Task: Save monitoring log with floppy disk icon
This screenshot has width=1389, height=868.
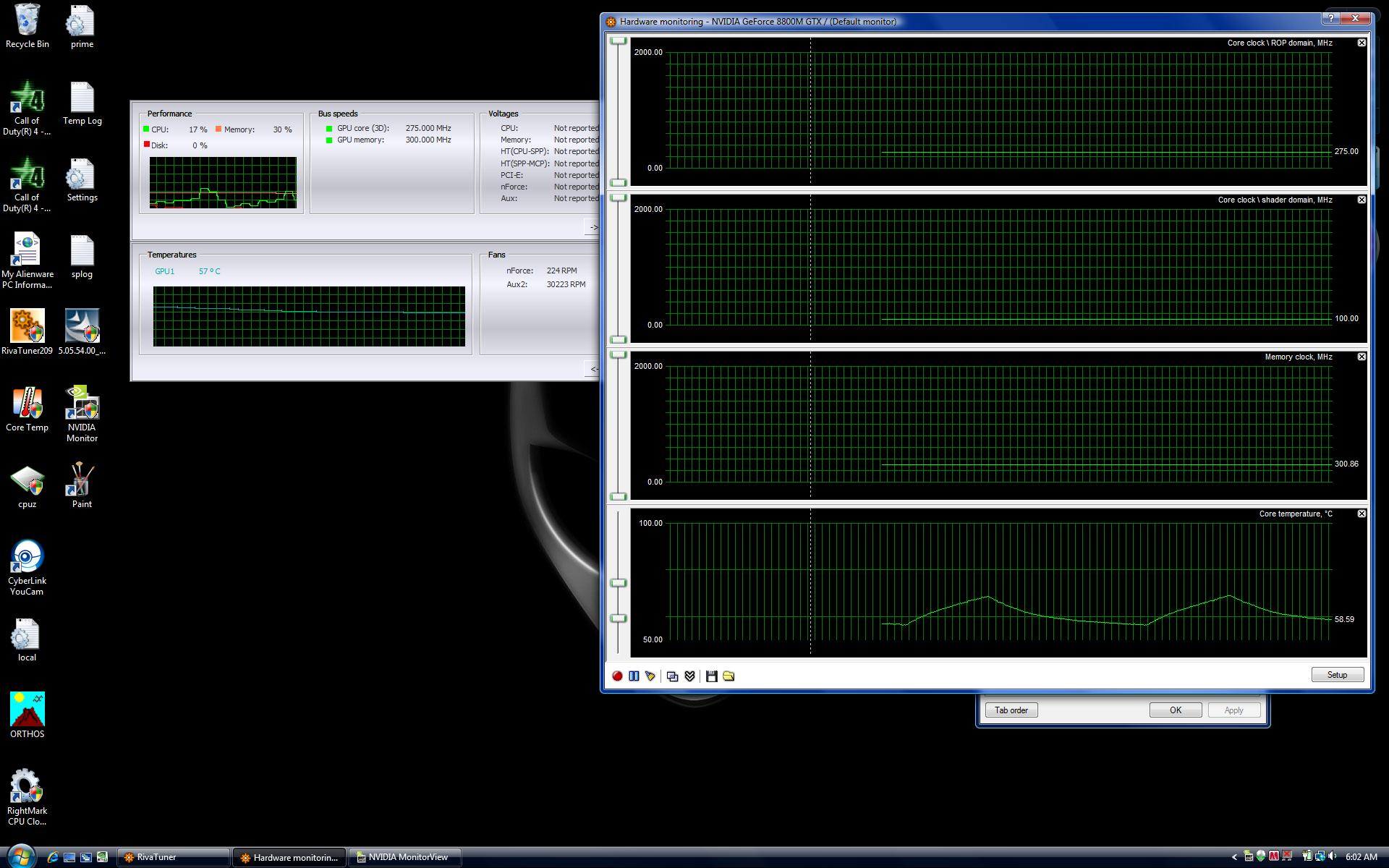Action: pos(712,676)
